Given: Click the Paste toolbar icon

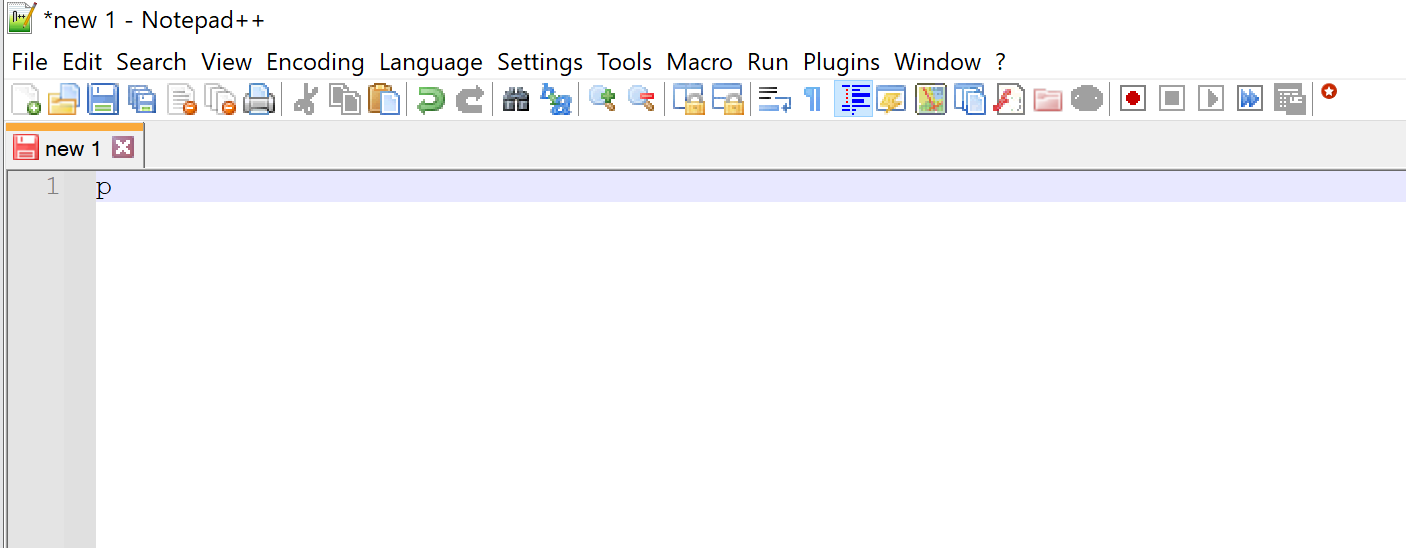Looking at the screenshot, I should pyautogui.click(x=384, y=99).
